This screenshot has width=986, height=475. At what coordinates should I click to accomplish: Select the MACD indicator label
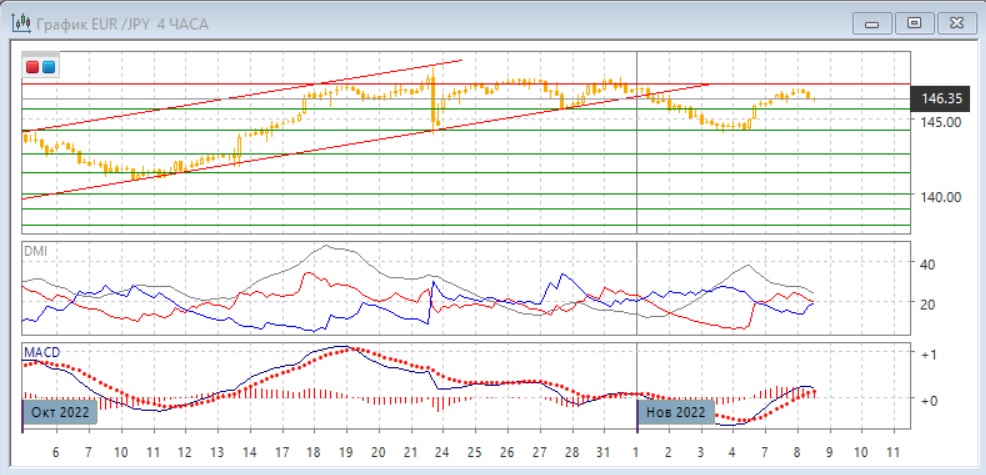(x=39, y=352)
